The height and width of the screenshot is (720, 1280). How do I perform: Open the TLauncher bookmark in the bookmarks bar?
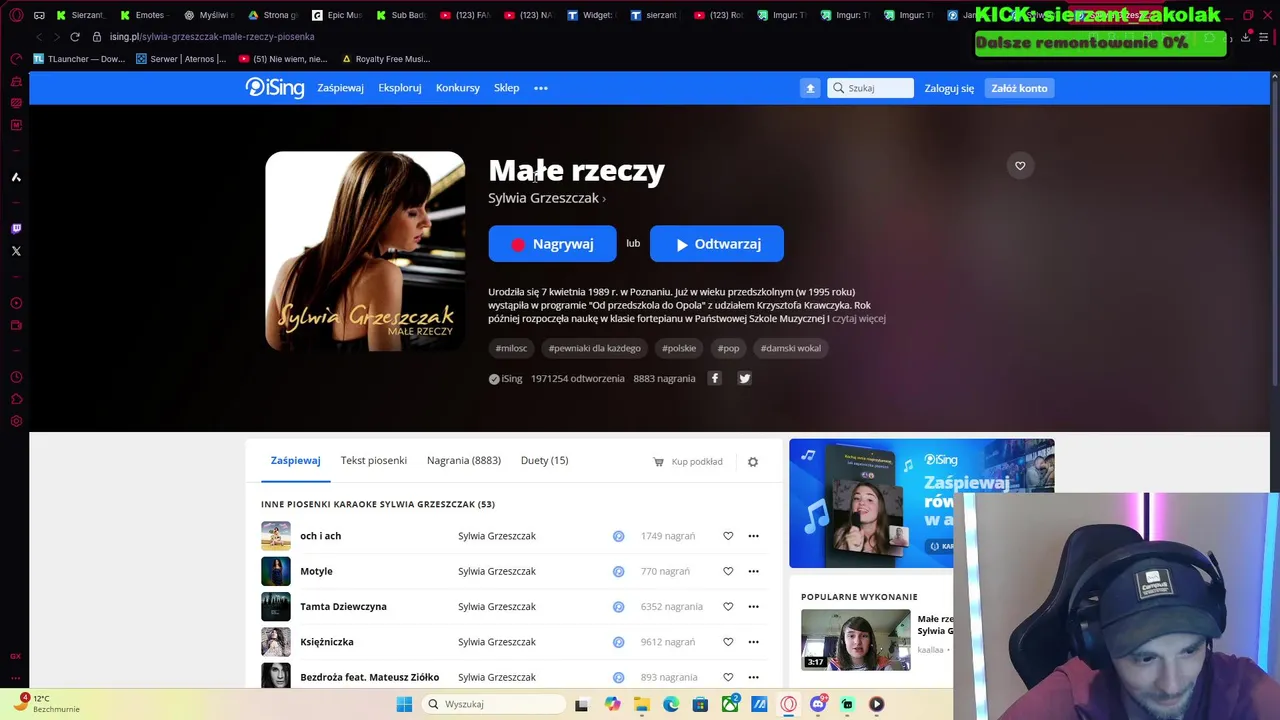pos(79,59)
